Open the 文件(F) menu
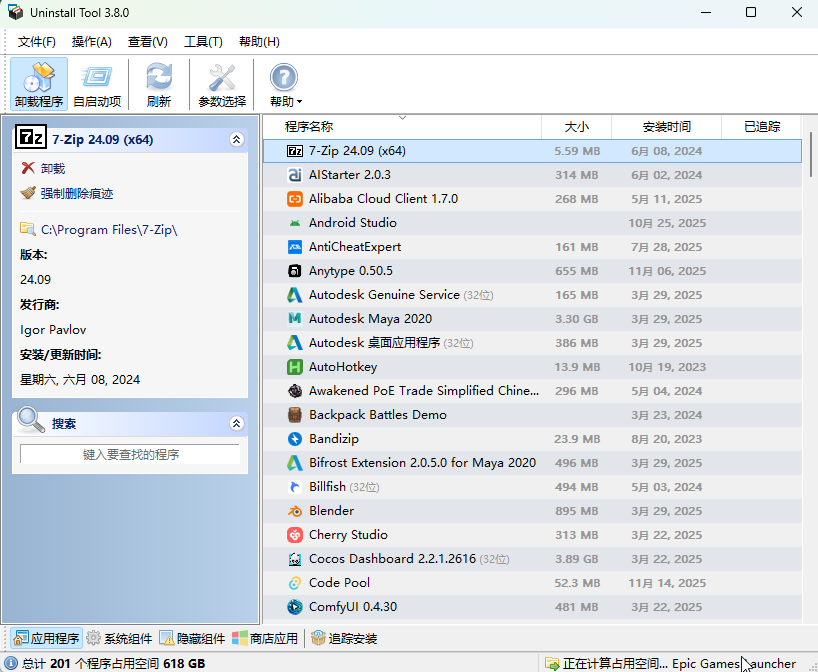 tap(37, 42)
